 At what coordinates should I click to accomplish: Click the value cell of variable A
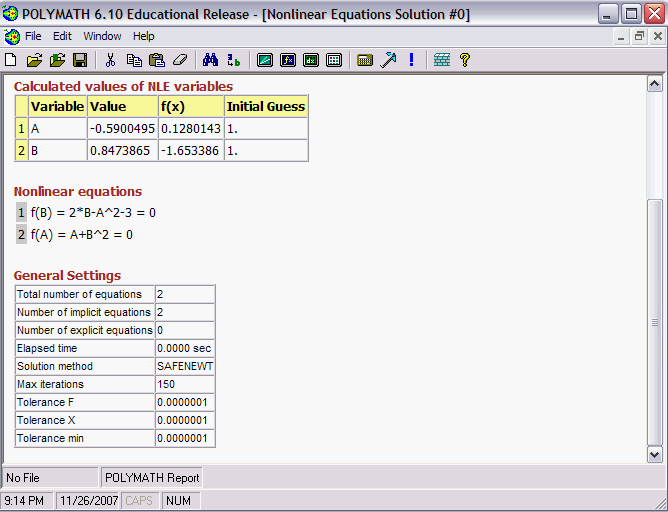122,129
